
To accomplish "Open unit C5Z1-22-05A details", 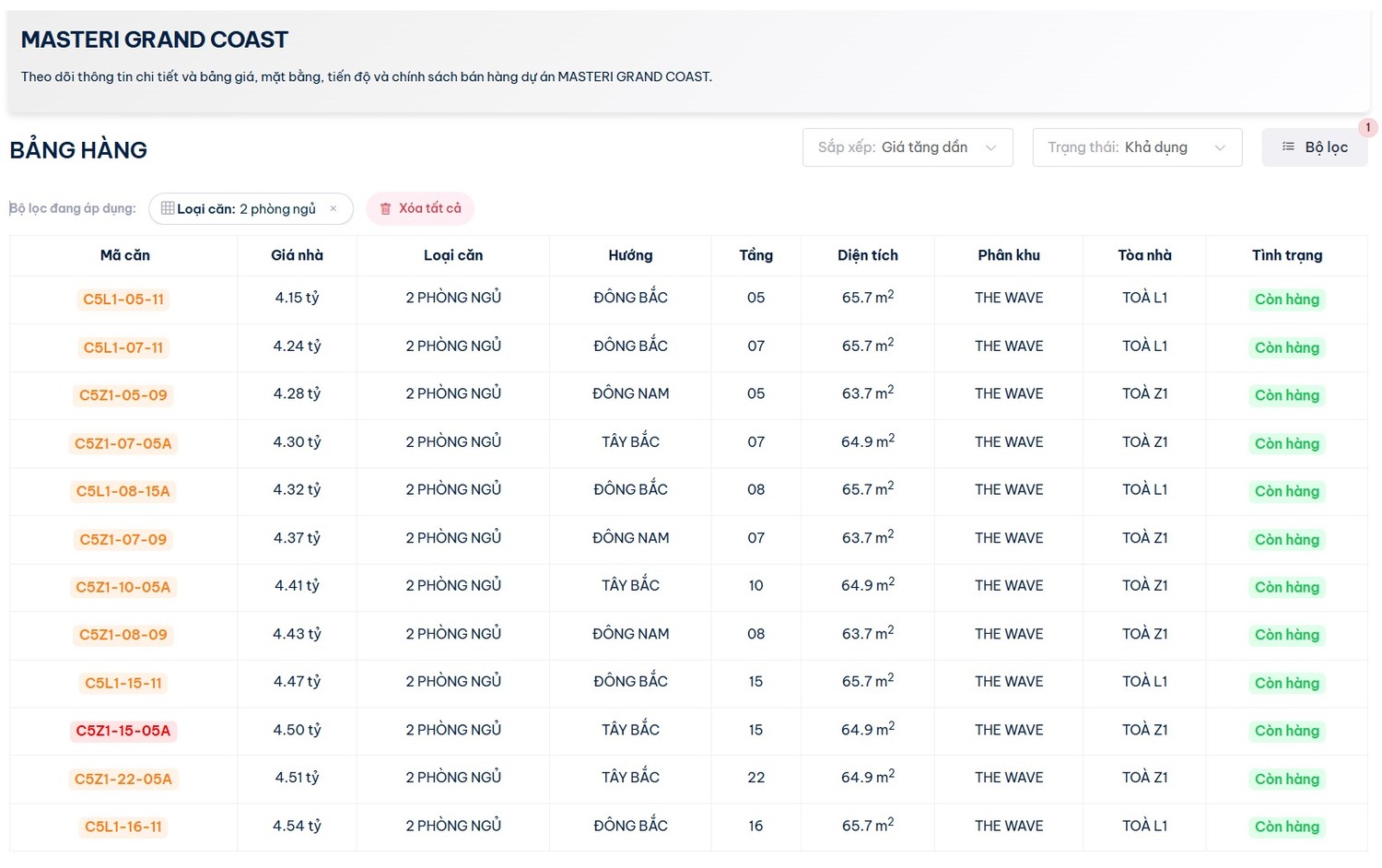I will [123, 779].
